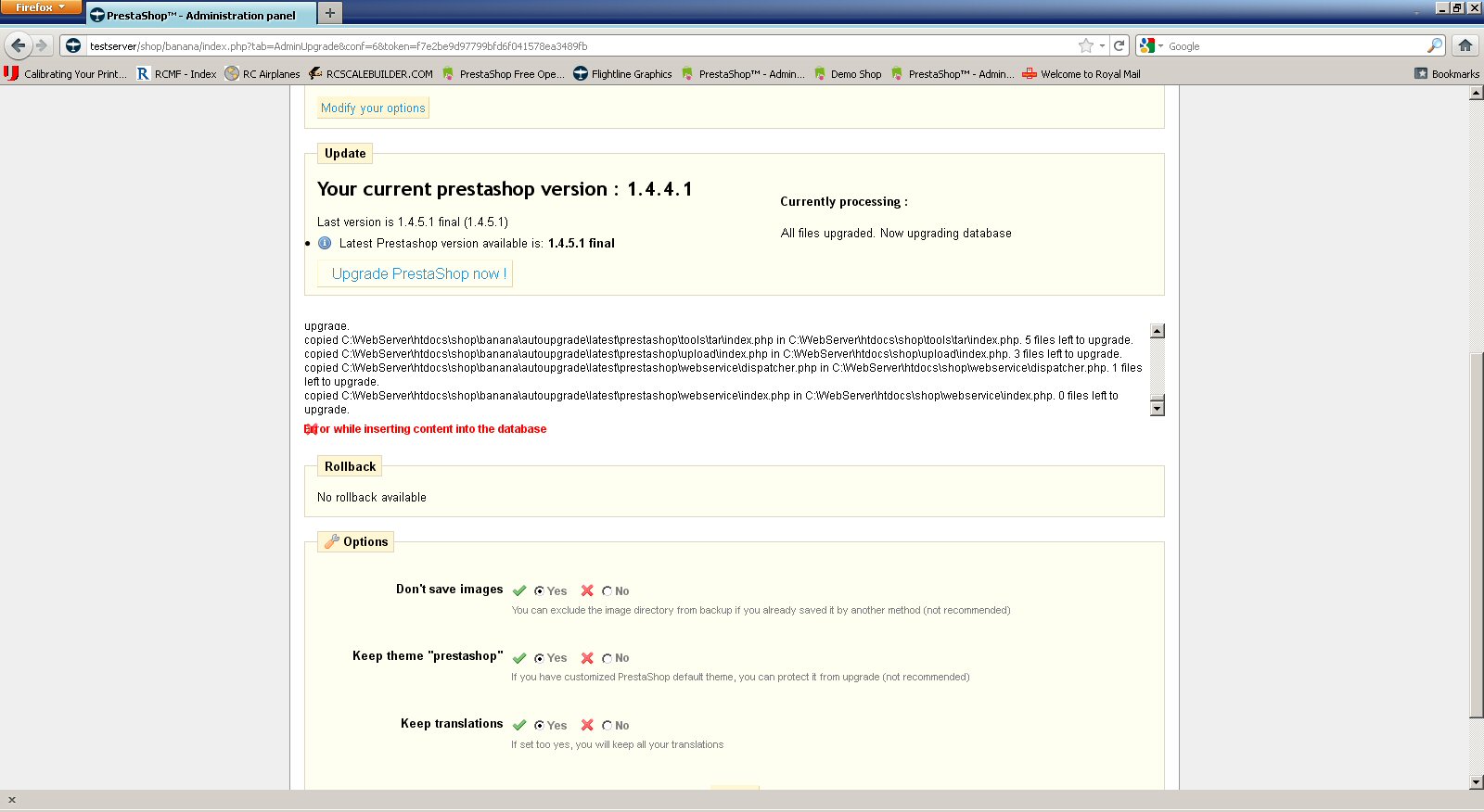Click the upgrade log scroll down arrow
1484x812 pixels.
pyautogui.click(x=1157, y=408)
